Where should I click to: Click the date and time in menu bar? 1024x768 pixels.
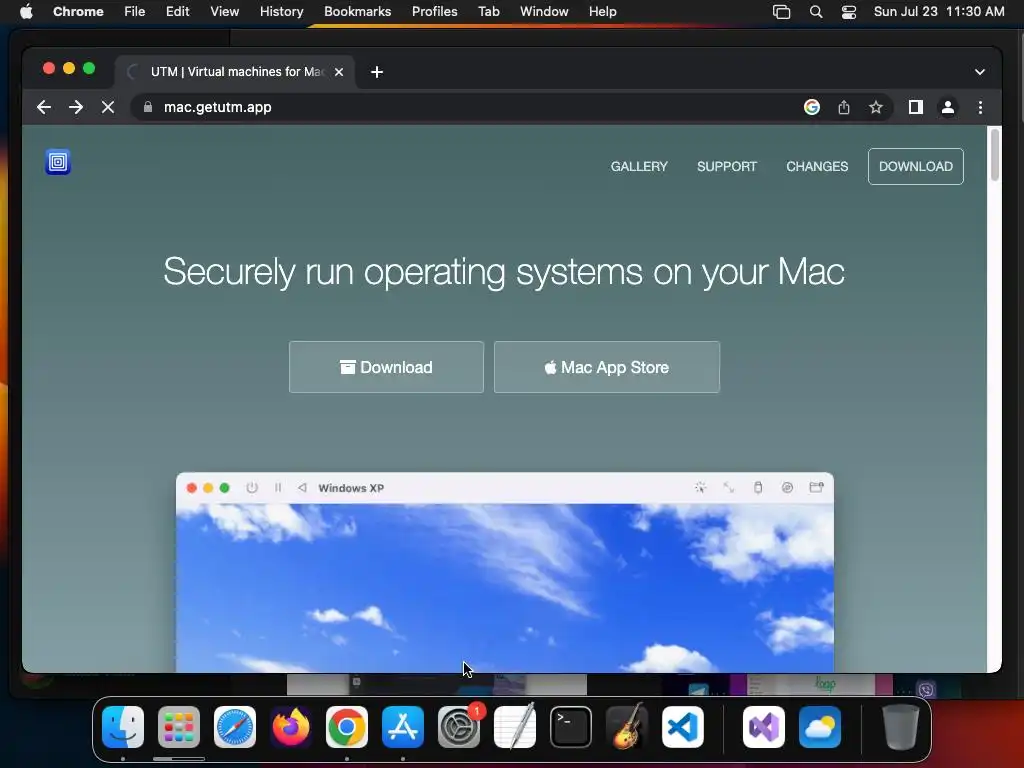pos(939,12)
